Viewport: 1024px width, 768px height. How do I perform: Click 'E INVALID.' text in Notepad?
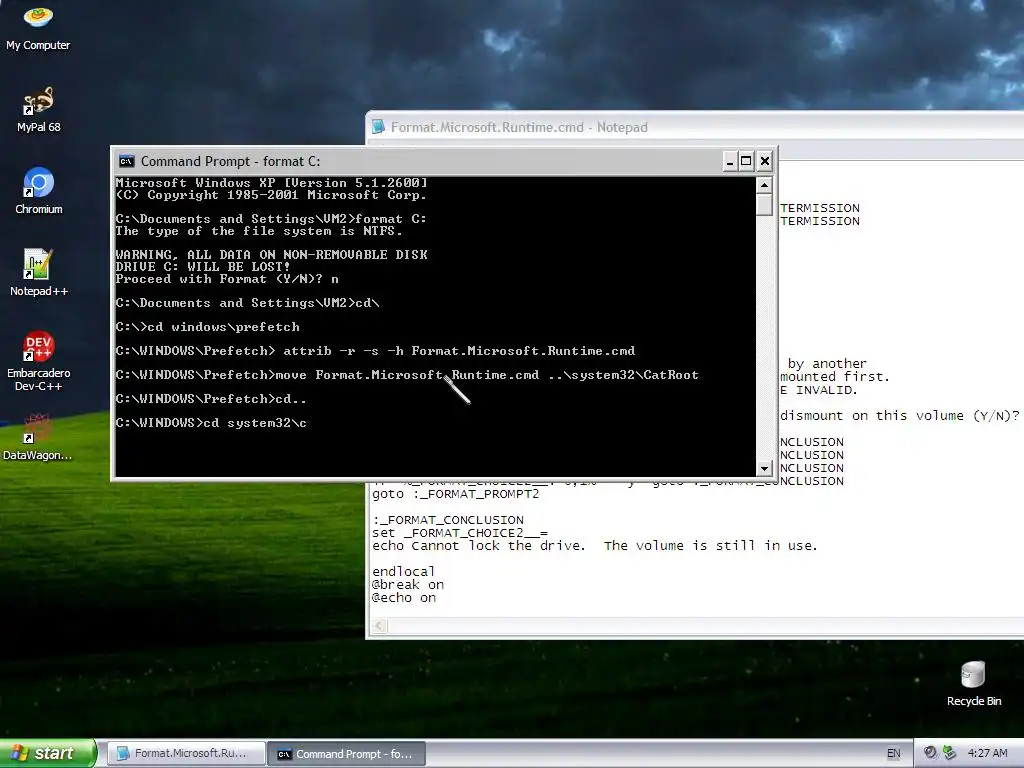coord(818,390)
